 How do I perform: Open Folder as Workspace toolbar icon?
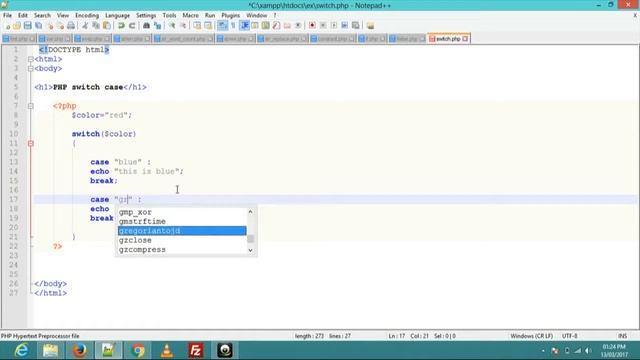coord(287,26)
